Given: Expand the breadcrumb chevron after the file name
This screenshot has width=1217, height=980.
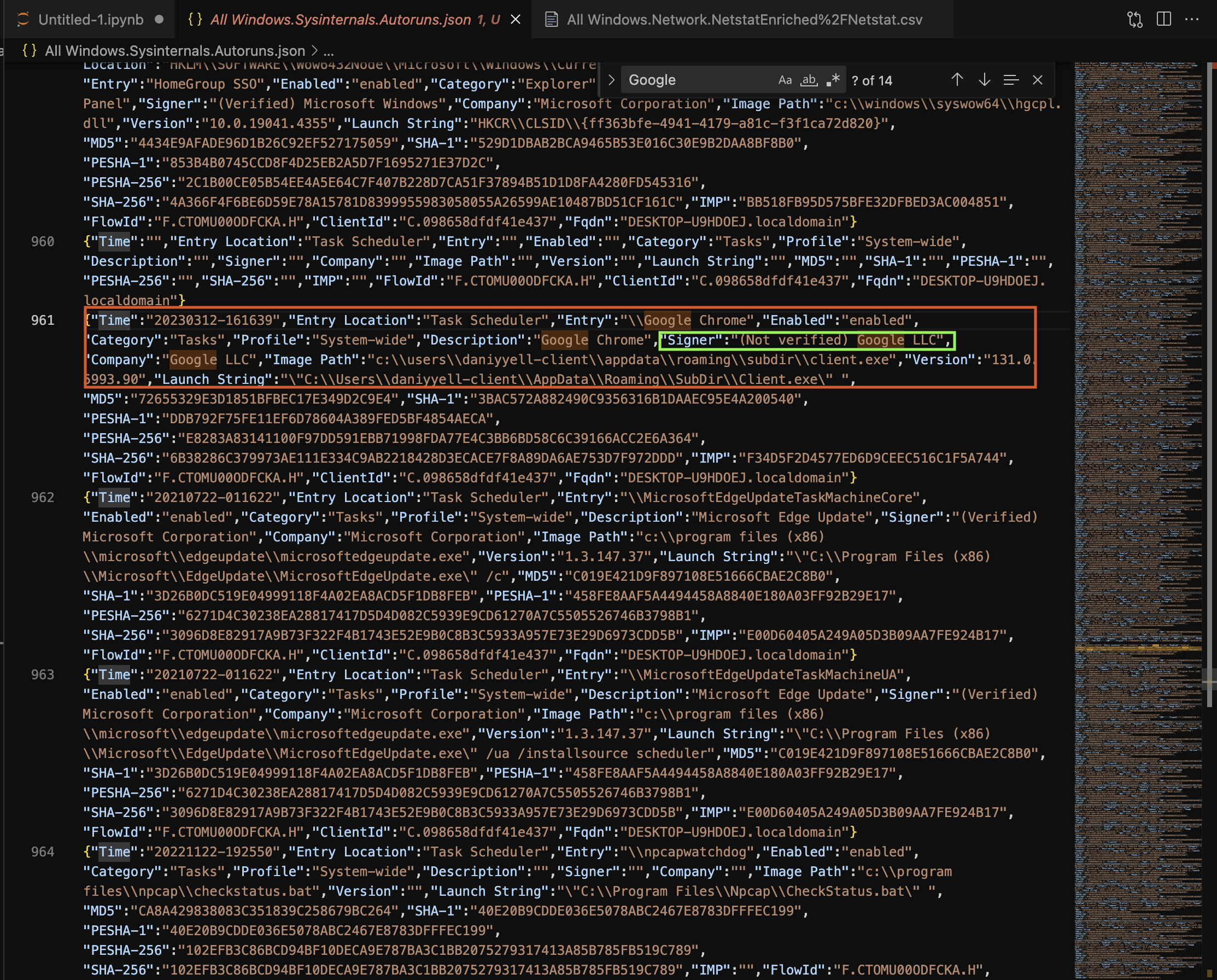Looking at the screenshot, I should (314, 51).
